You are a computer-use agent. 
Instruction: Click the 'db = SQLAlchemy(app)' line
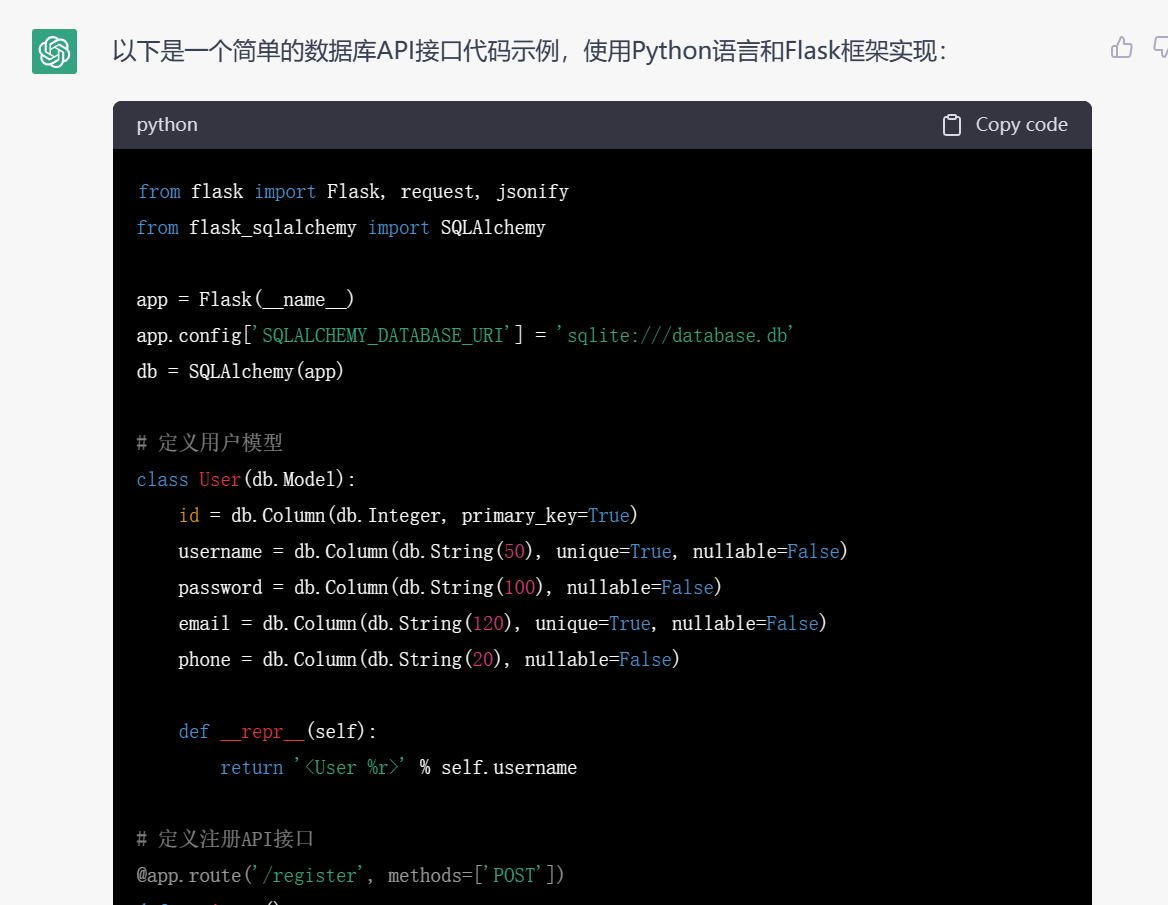pyautogui.click(x=240, y=372)
